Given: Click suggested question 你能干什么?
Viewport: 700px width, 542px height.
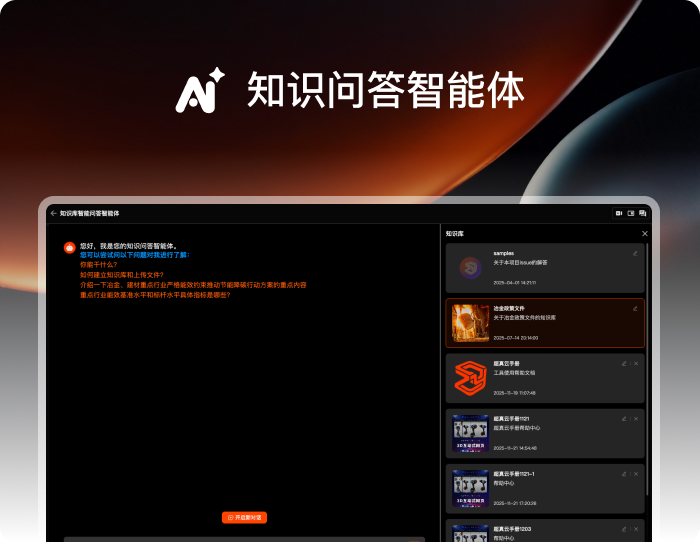Looking at the screenshot, I should (x=98, y=264).
